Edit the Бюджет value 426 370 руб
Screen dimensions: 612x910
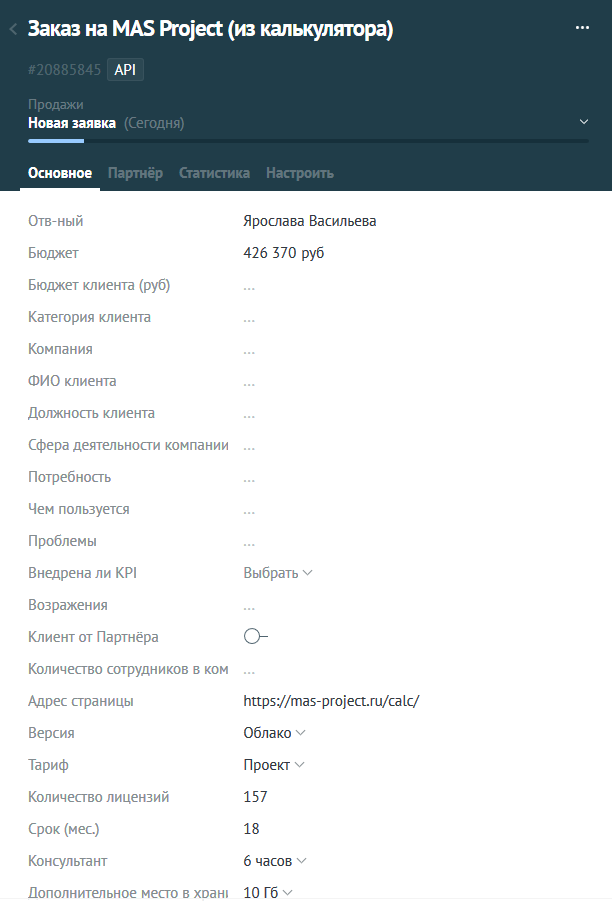(284, 253)
